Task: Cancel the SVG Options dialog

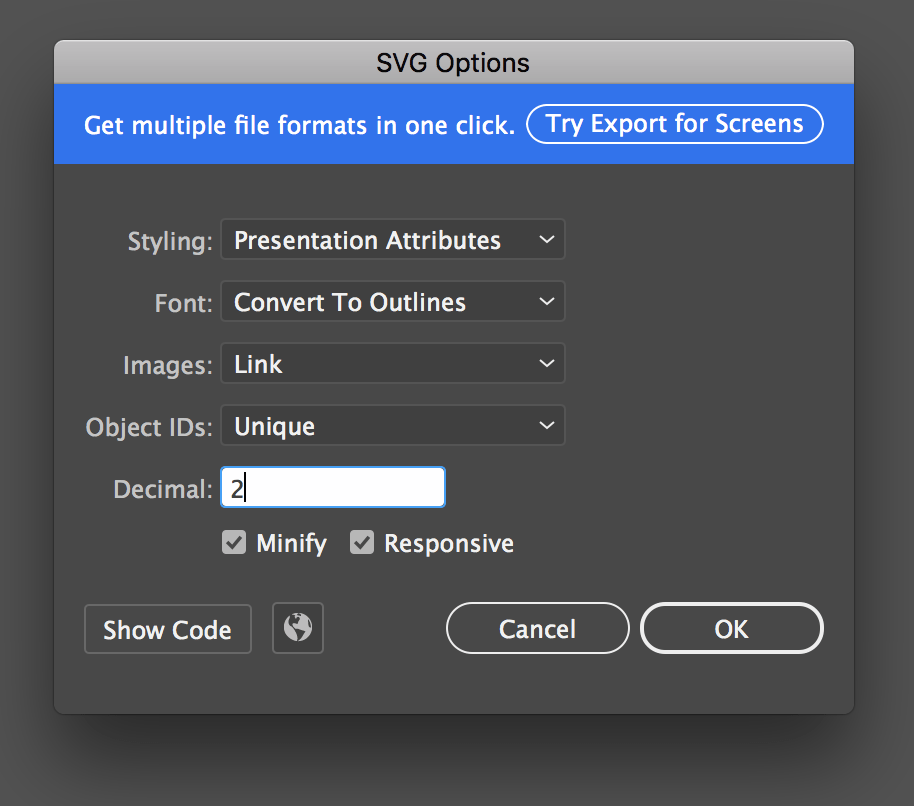Action: point(537,628)
